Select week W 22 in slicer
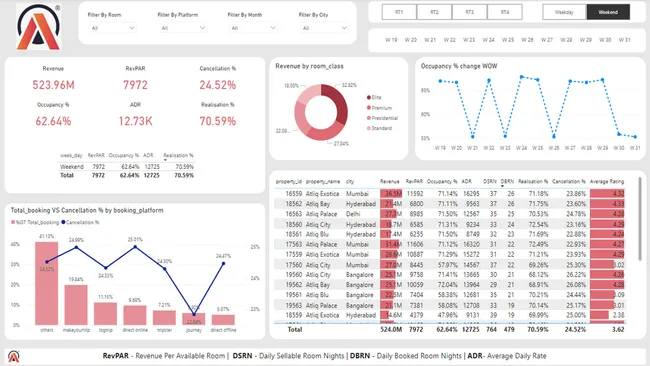This screenshot has width=650, height=366. (449, 40)
